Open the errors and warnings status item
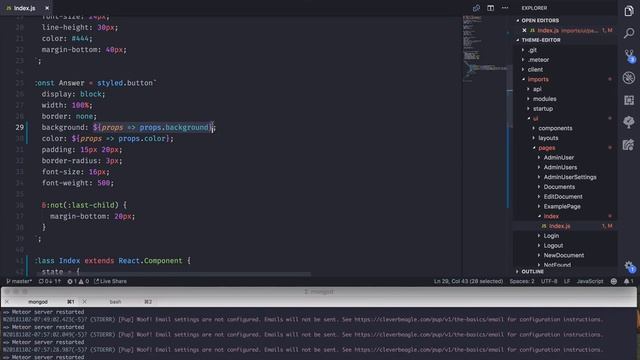The image size is (640, 360). (78, 281)
